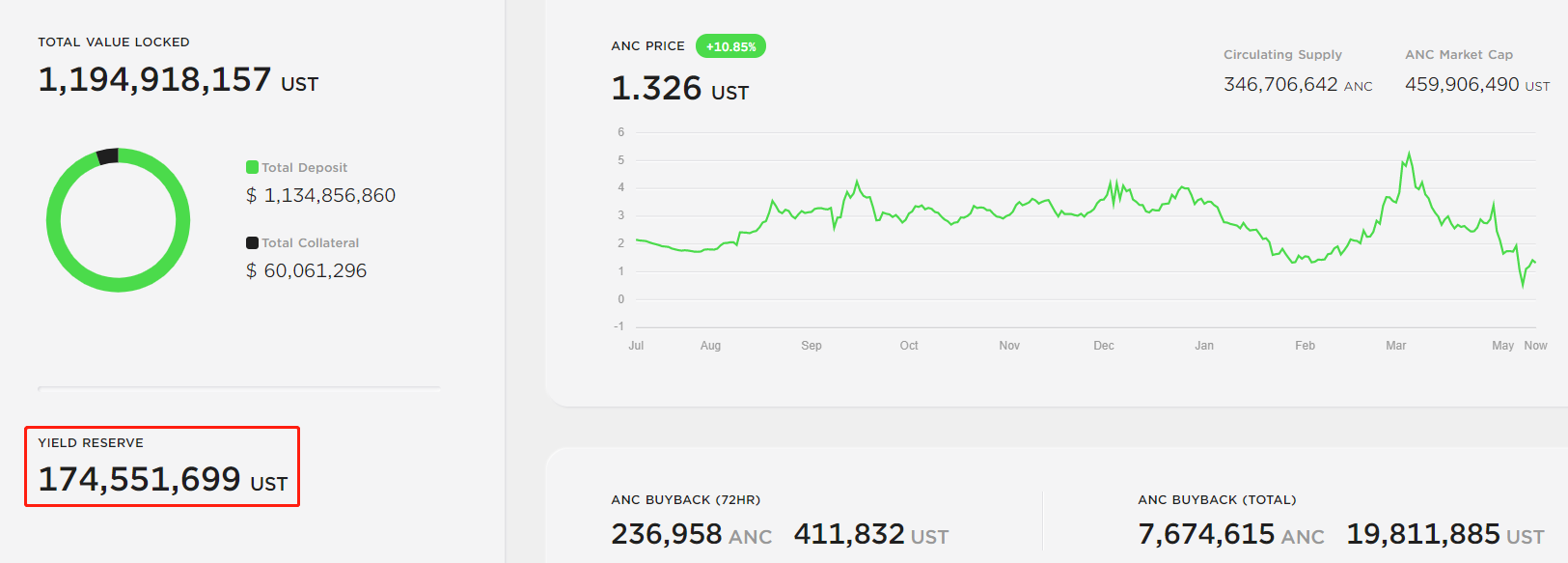Click the March peak on price chart
This screenshot has height=563, width=1568.
[x=1409, y=155]
